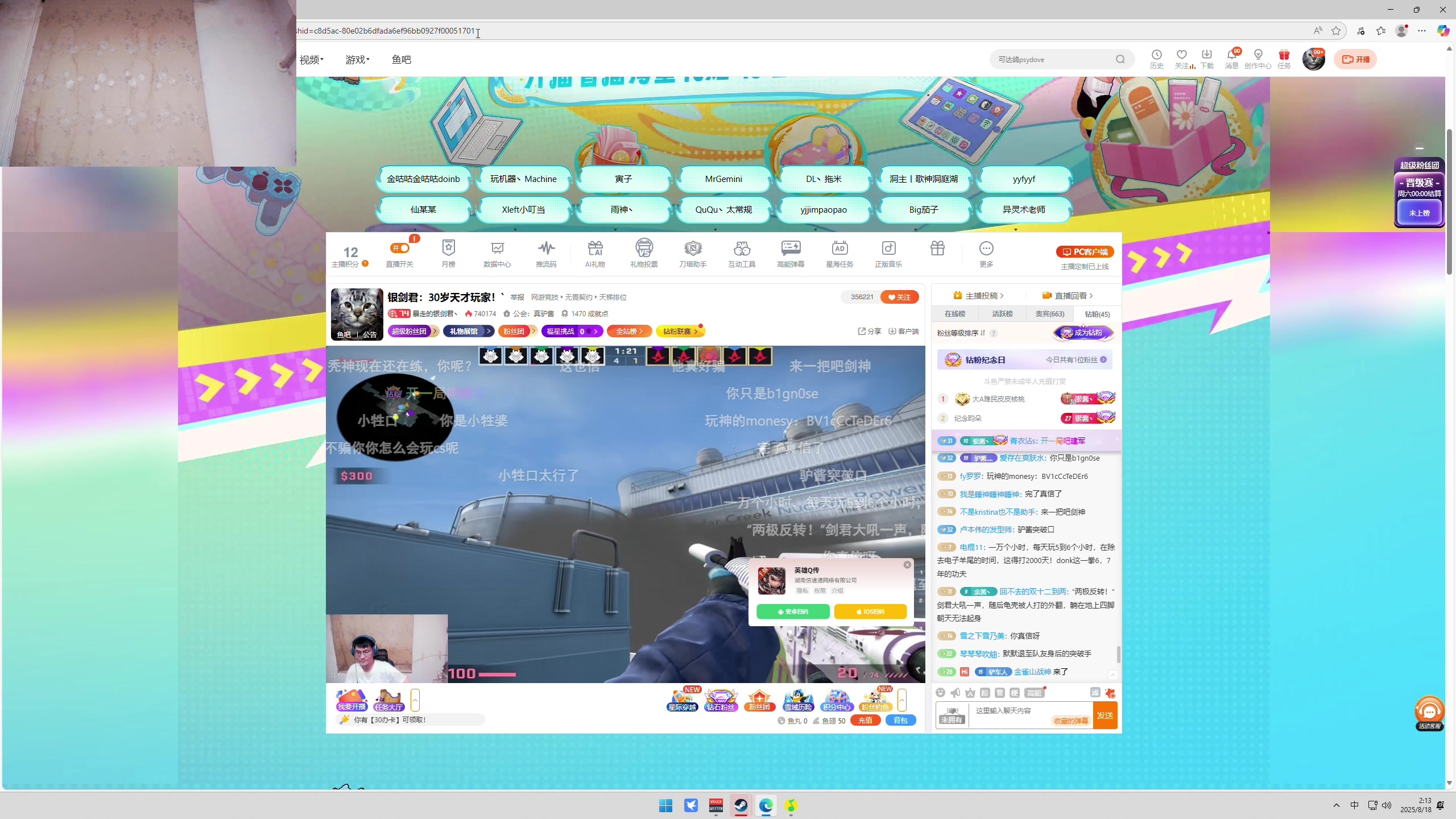Open the 互动工具 interactive tools icon
This screenshot has height=819, width=1456.
(742, 253)
